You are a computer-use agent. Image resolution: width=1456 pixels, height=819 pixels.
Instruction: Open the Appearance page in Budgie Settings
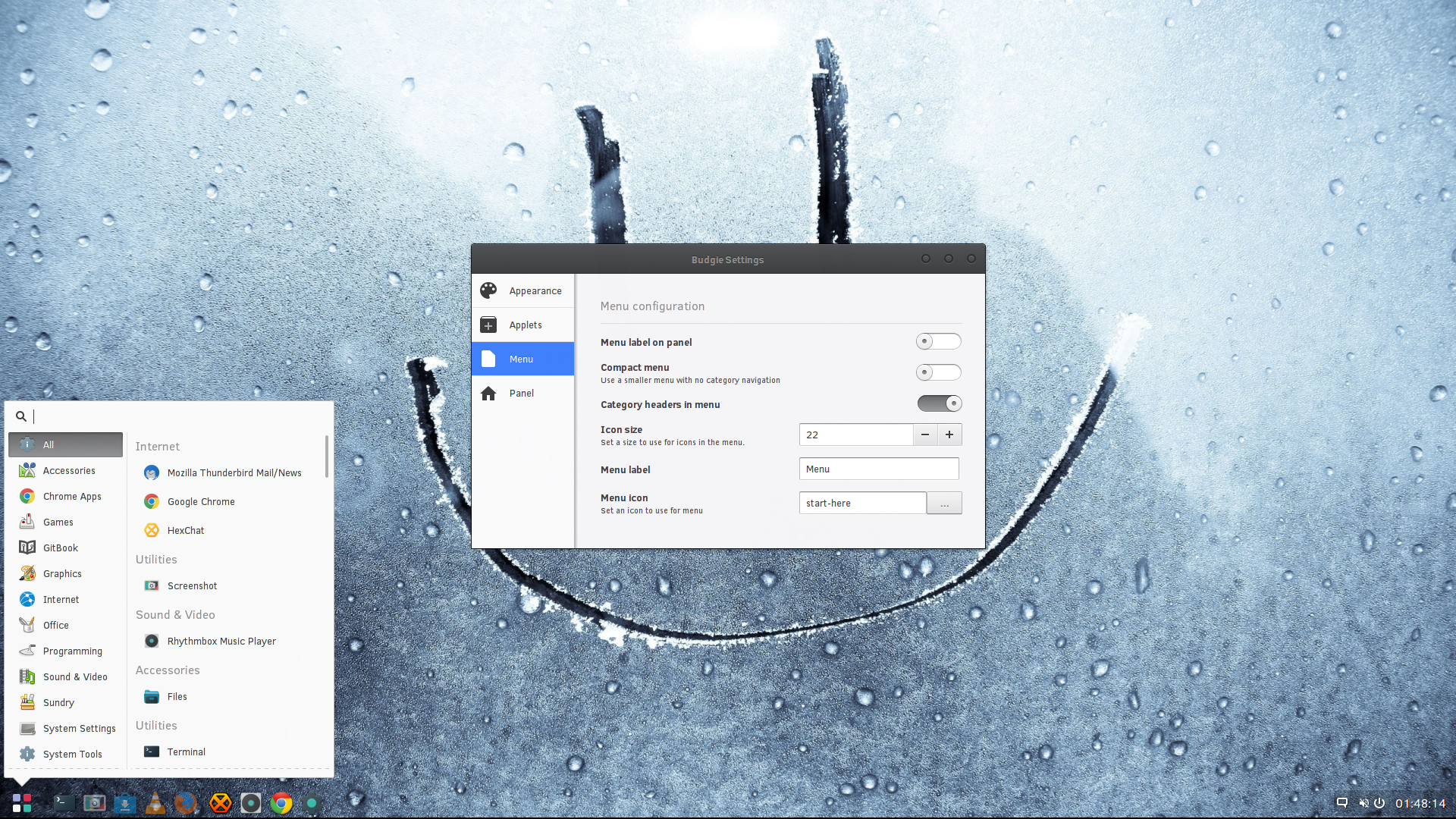click(522, 291)
